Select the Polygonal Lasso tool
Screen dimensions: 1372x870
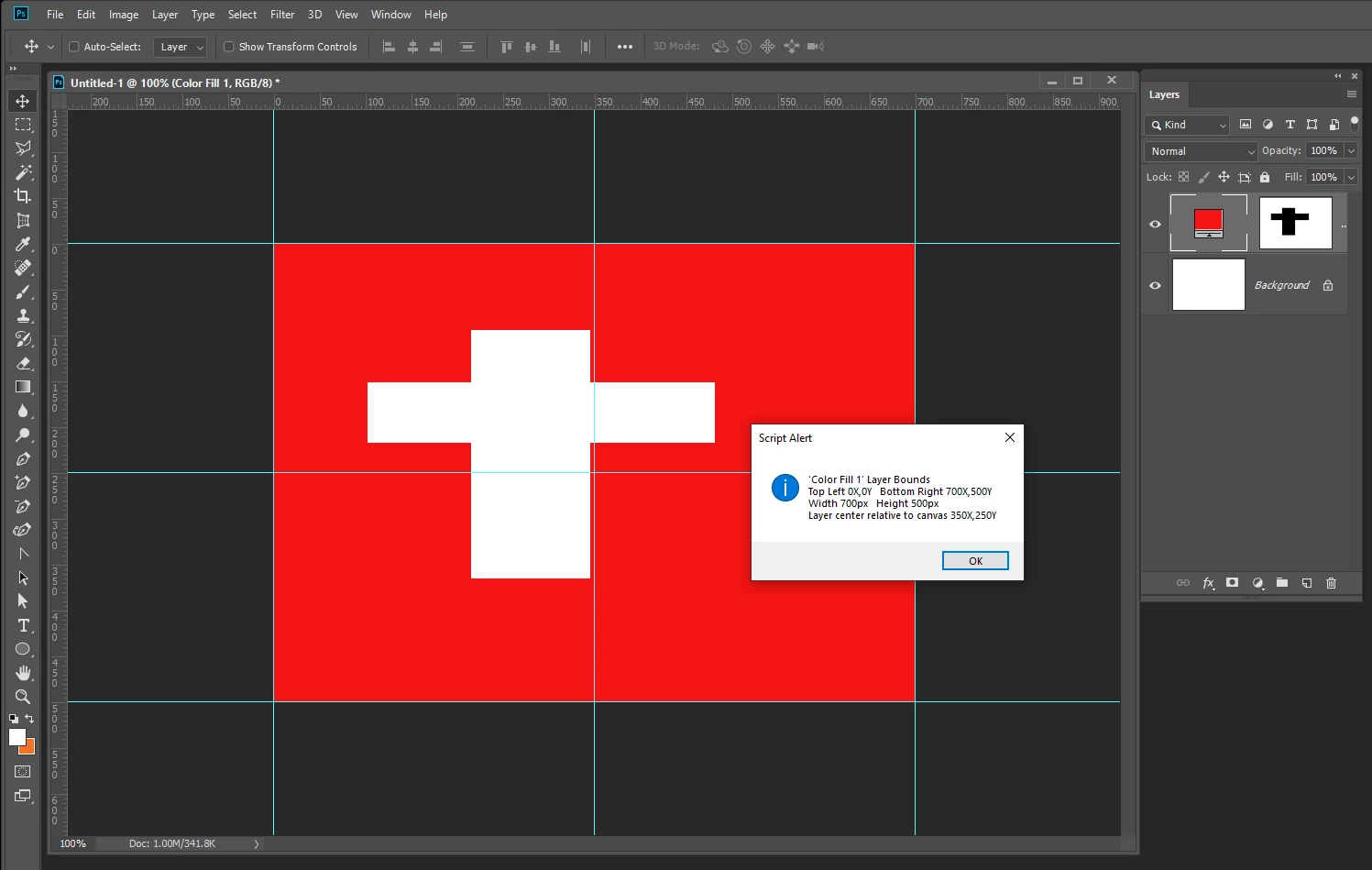(x=23, y=149)
